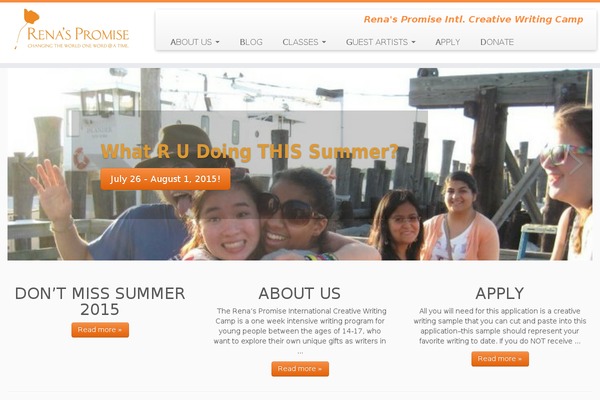Open the Donate navigation item
600x400 pixels.
click(x=497, y=42)
